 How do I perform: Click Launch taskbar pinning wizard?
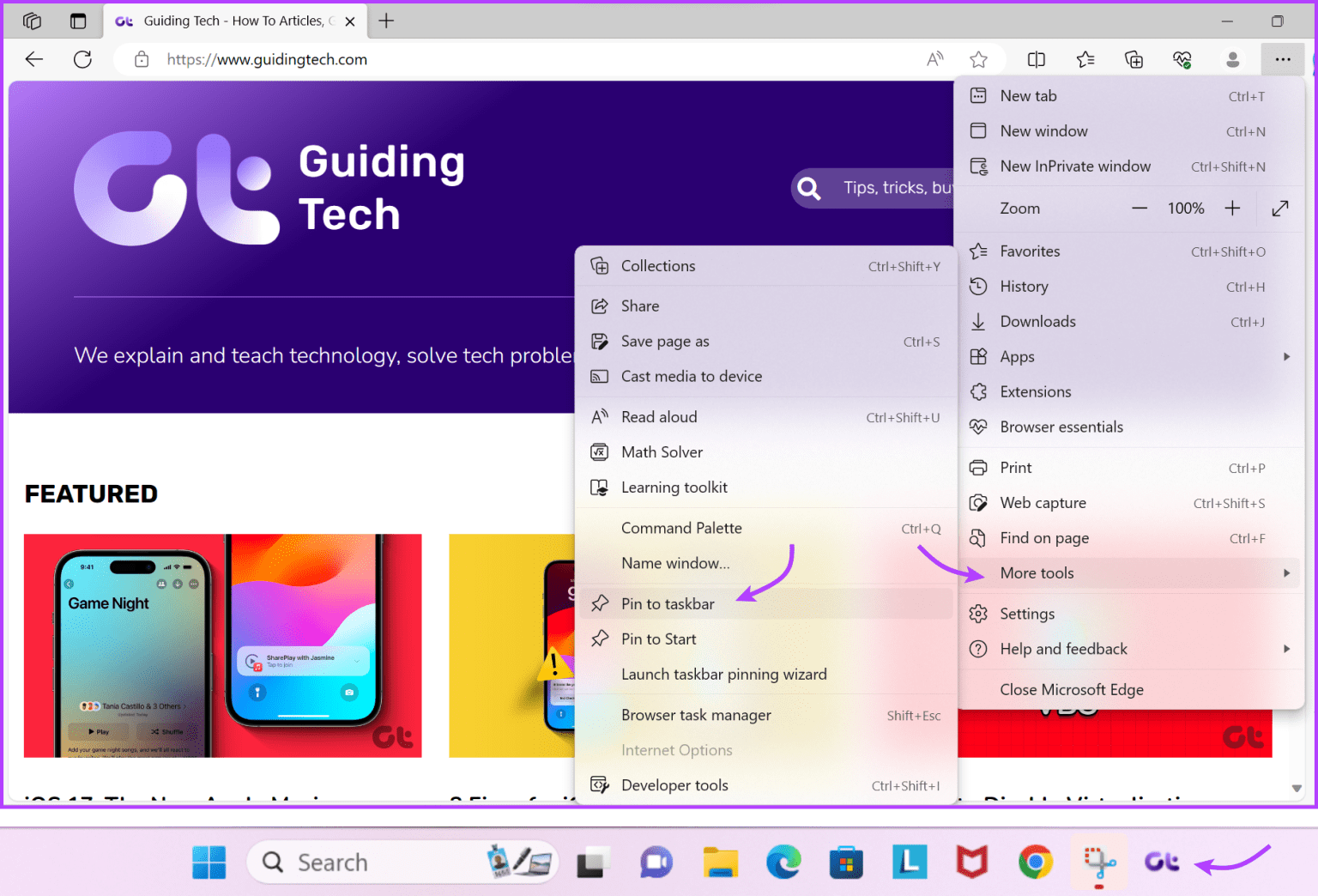click(723, 674)
